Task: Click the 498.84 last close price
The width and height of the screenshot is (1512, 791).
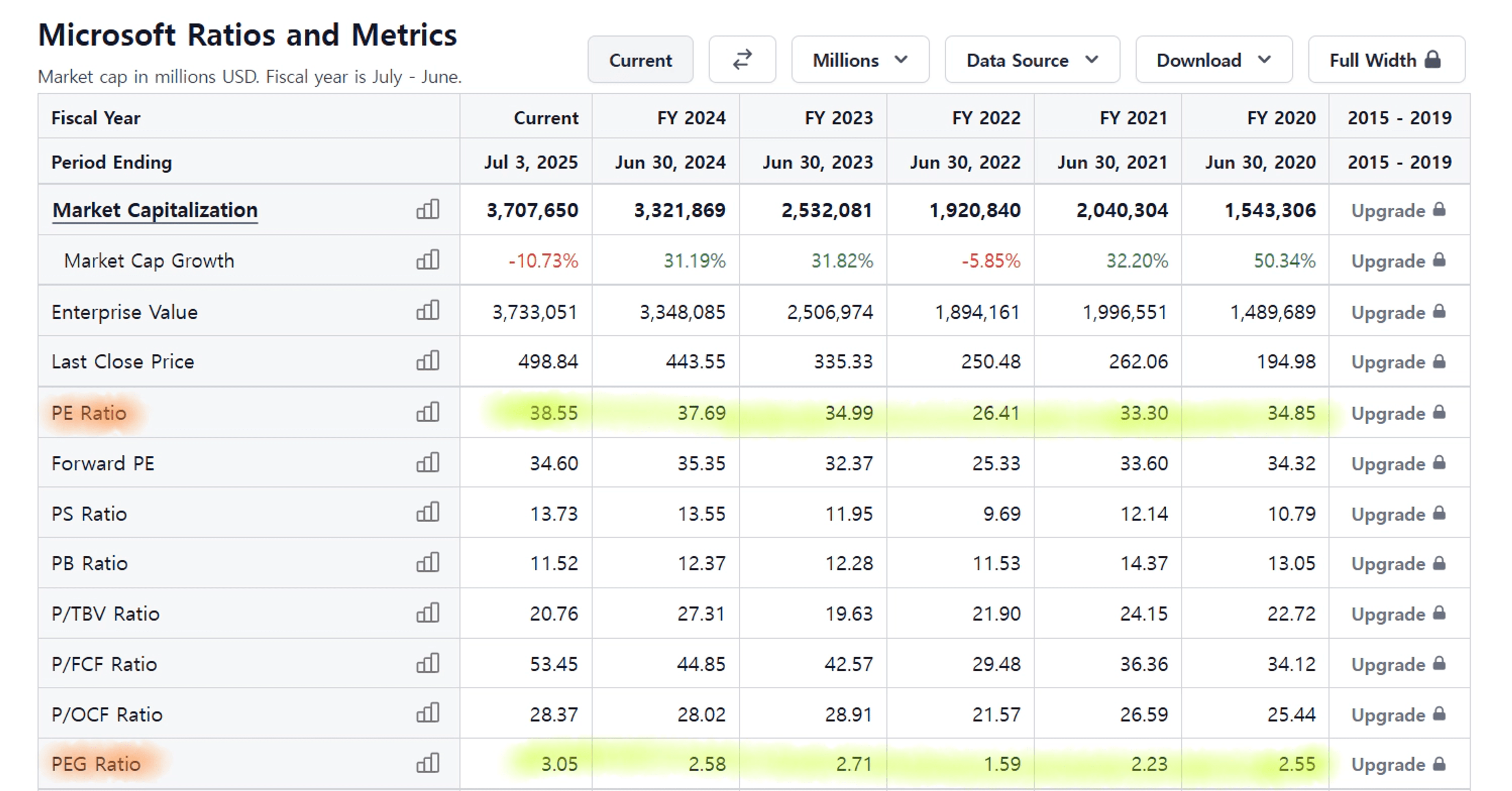Action: (548, 362)
